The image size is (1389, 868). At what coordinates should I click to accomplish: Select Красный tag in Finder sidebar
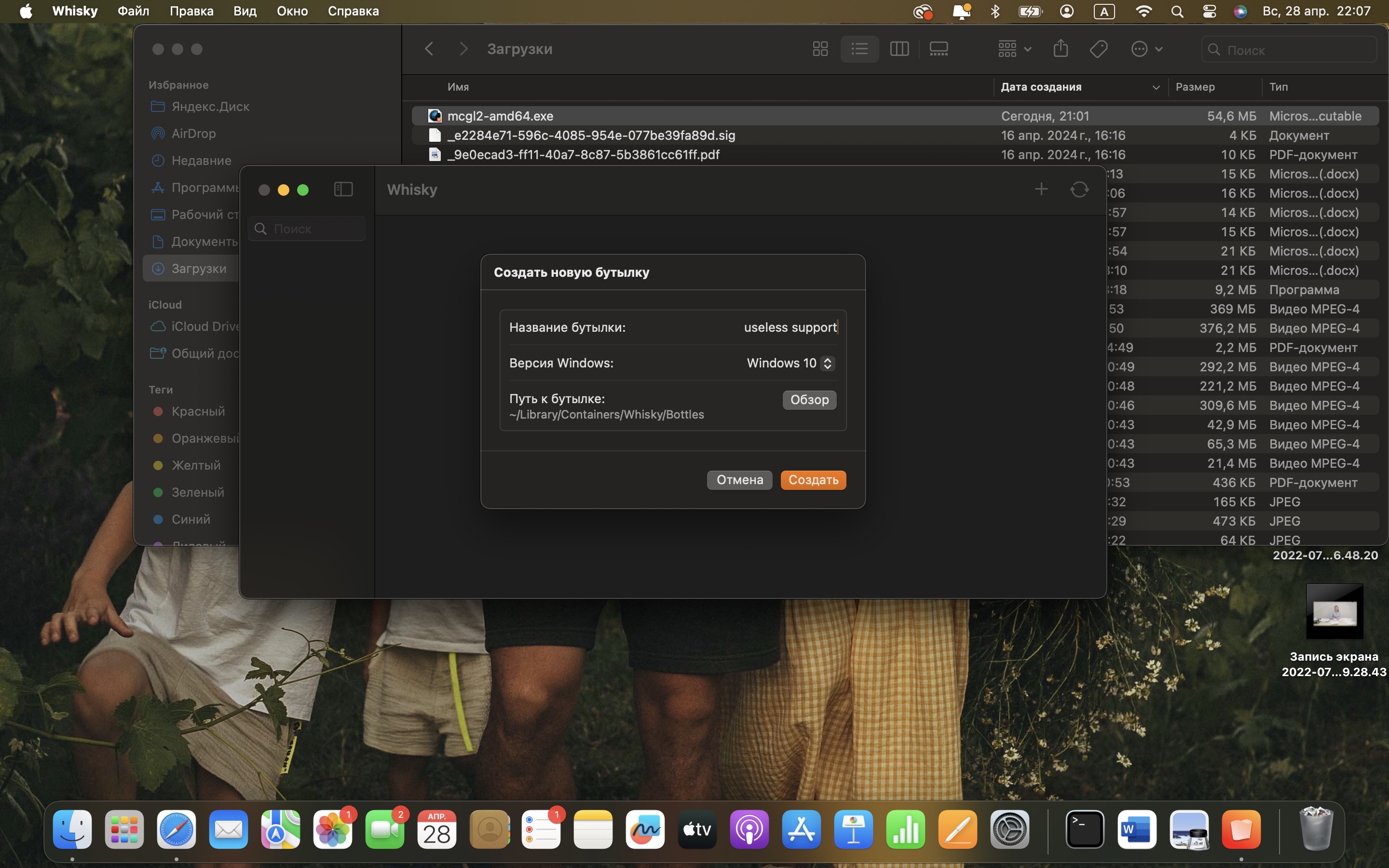[x=190, y=411]
